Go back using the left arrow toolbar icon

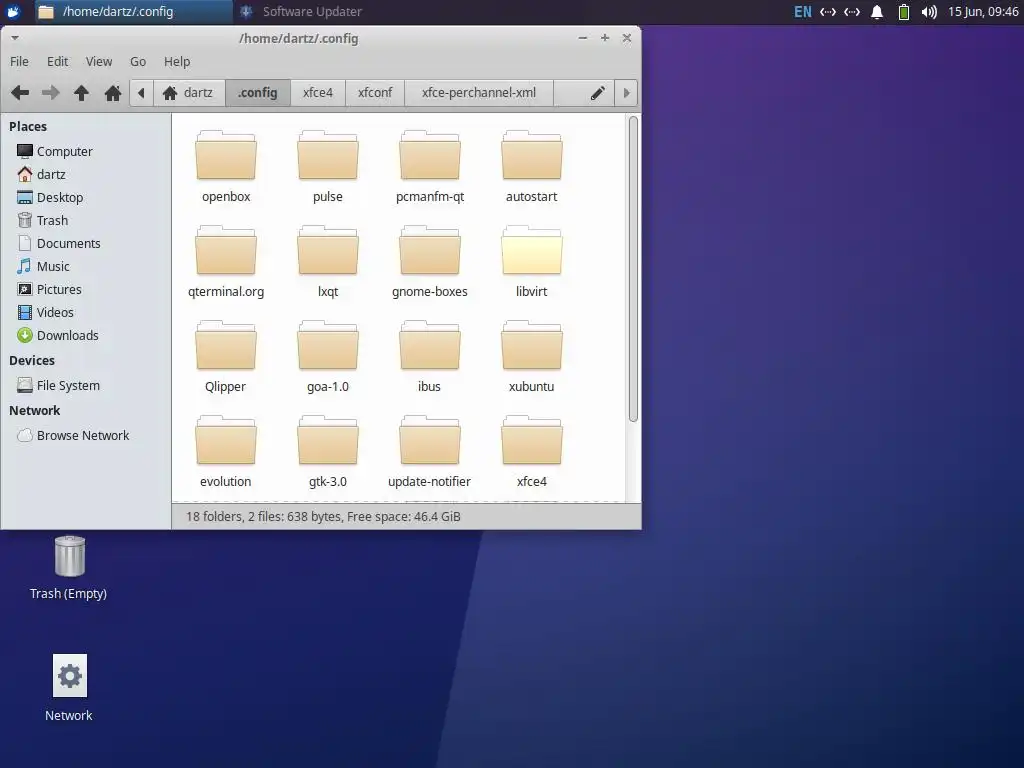pyautogui.click(x=20, y=93)
